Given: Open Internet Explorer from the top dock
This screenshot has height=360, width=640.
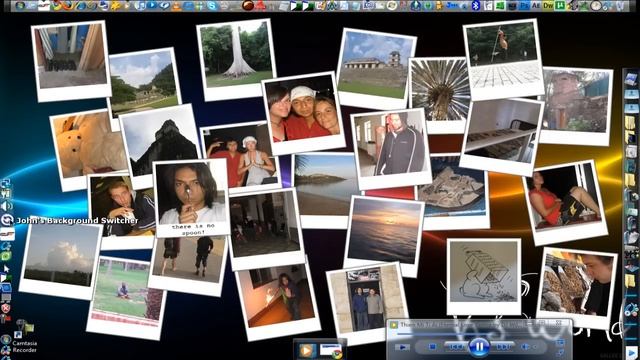Looking at the screenshot, I should [x=81, y=6].
